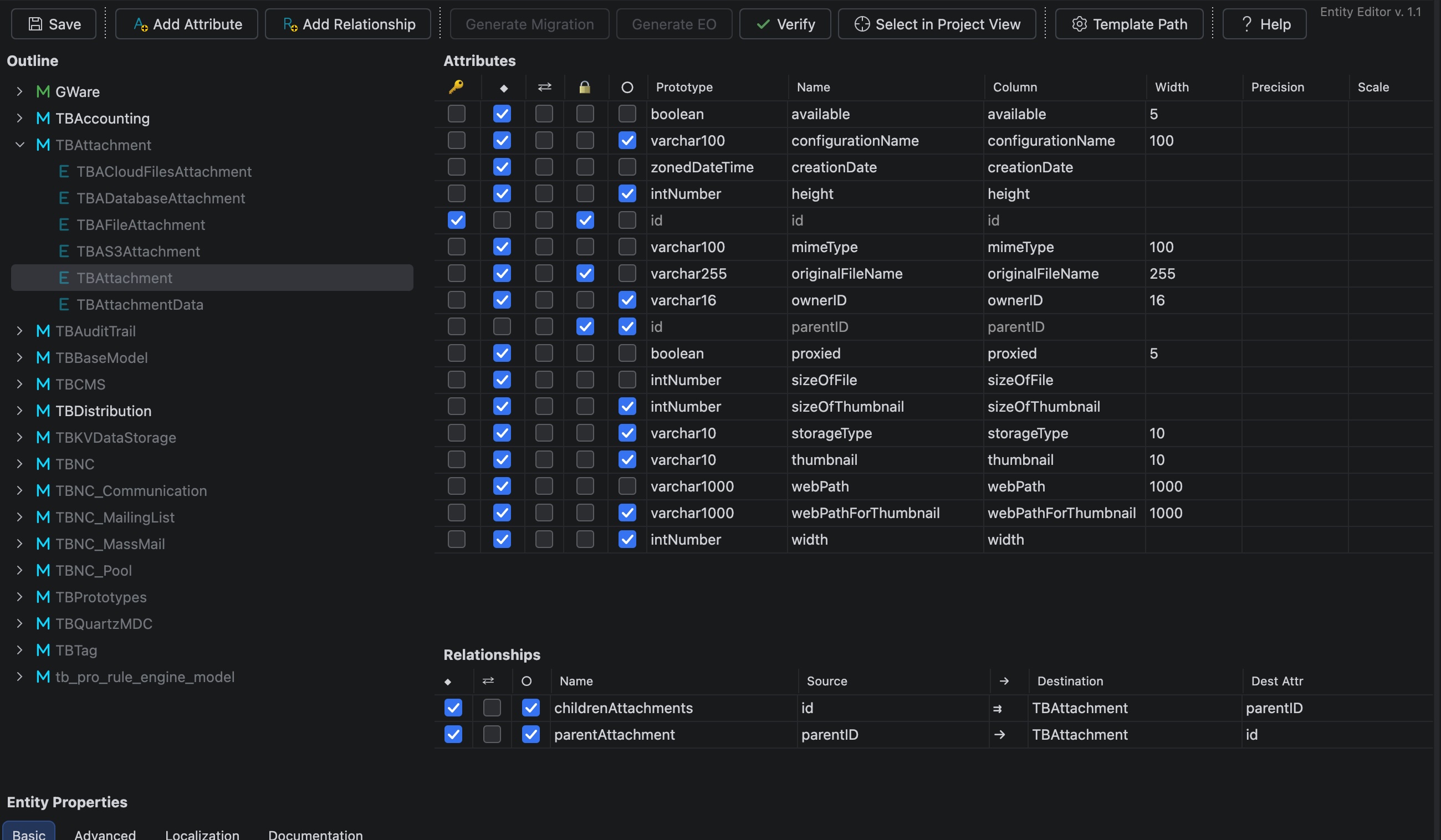Open the Help button

(x=1264, y=24)
